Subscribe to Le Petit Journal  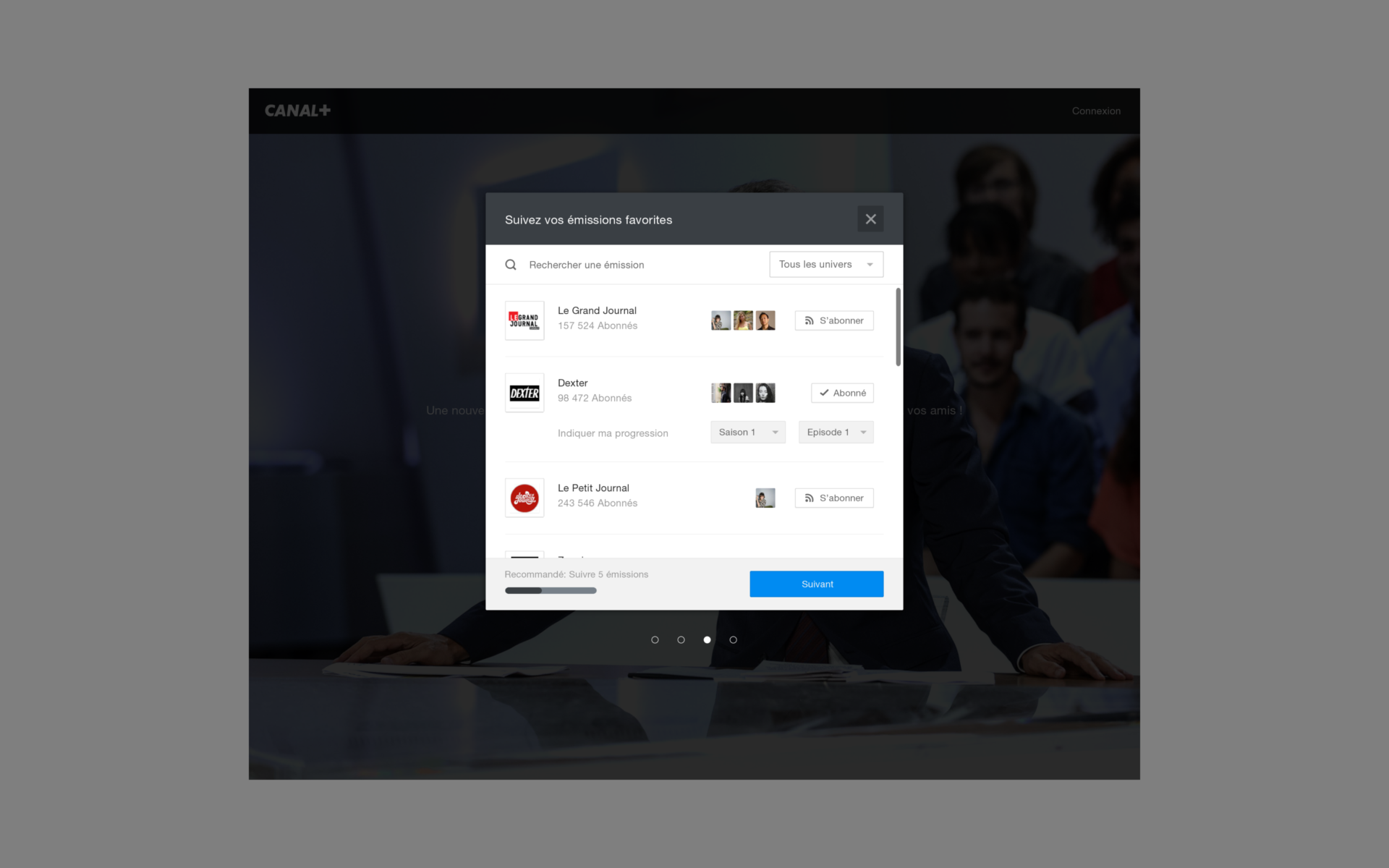point(834,498)
